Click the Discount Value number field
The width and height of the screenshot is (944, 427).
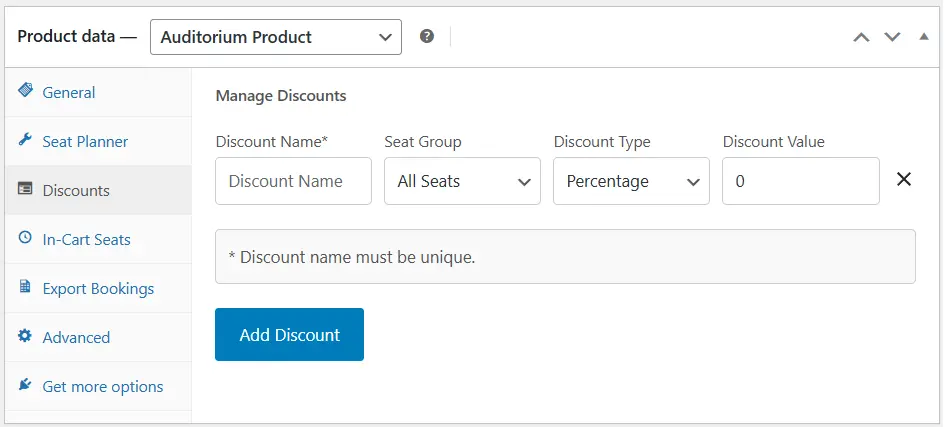pos(800,181)
